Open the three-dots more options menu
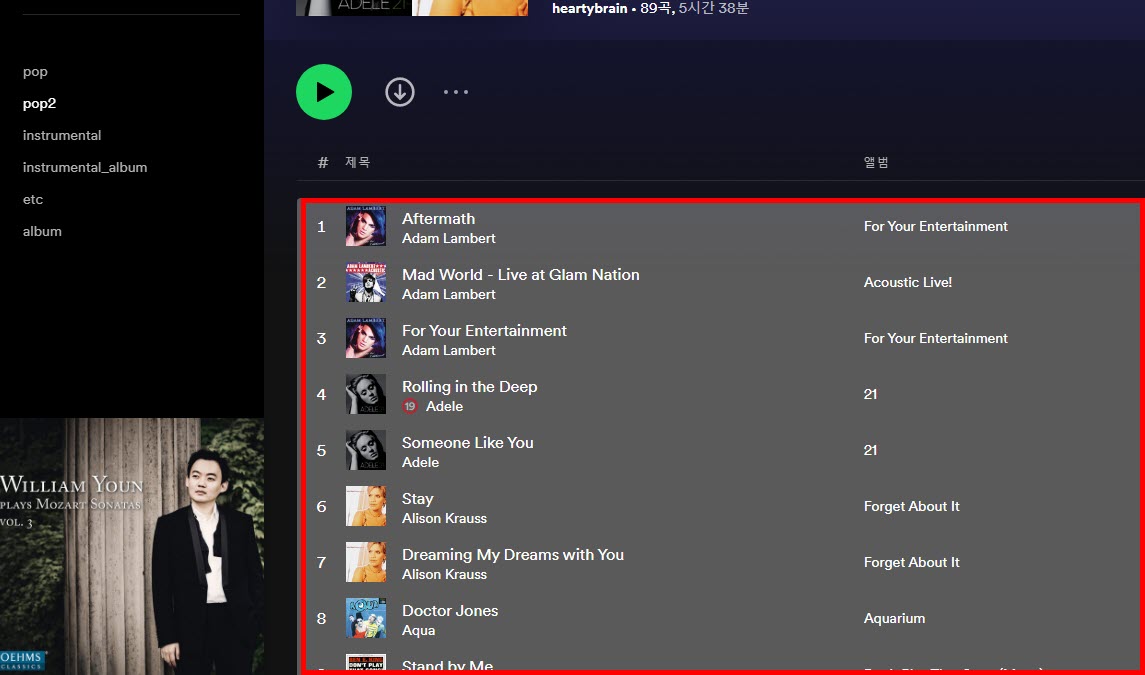1145x675 pixels. click(x=456, y=92)
